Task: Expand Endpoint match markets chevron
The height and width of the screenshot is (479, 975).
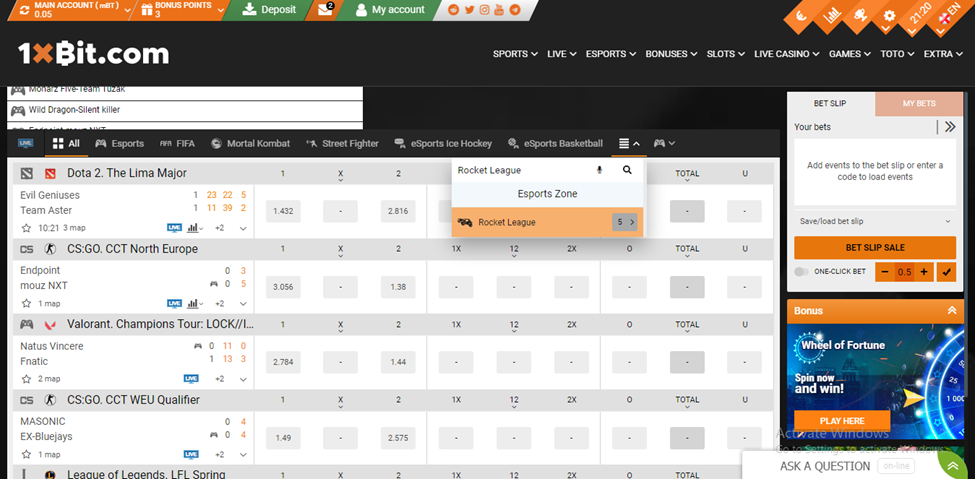Action: [x=243, y=304]
